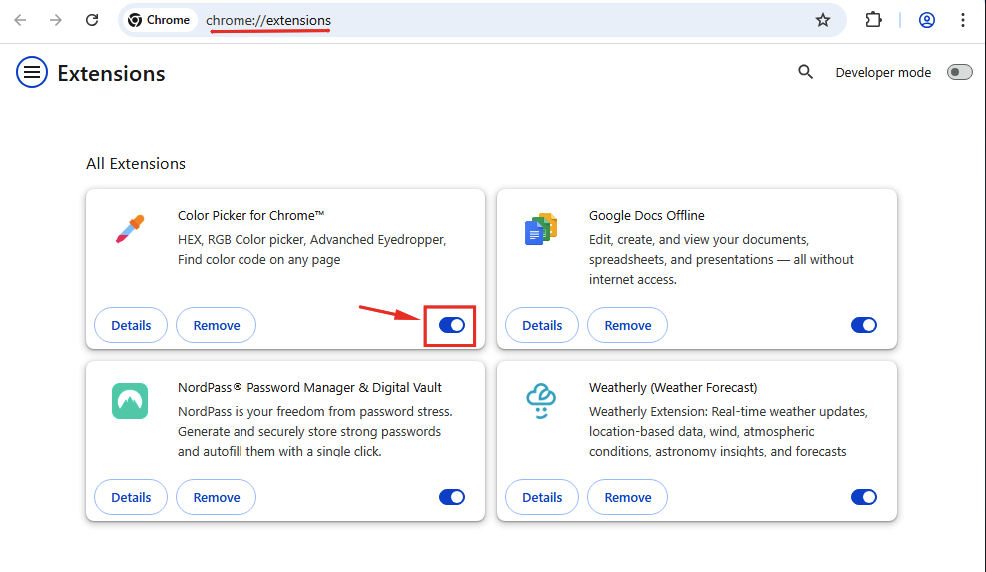Screen dimensions: 986x572
Task: Open Details for Weatherly
Action: click(x=542, y=497)
